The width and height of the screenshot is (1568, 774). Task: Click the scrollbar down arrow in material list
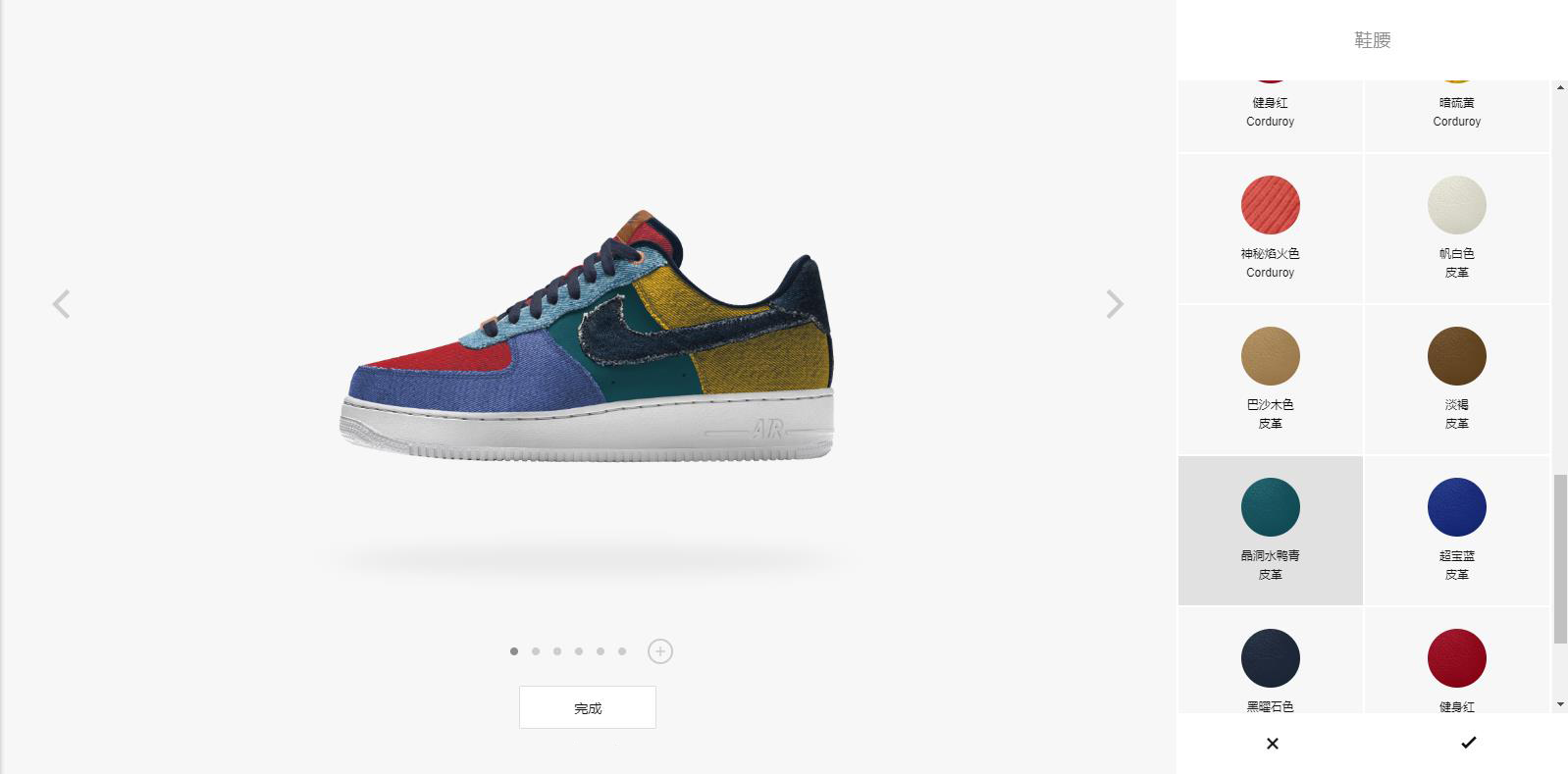1560,704
